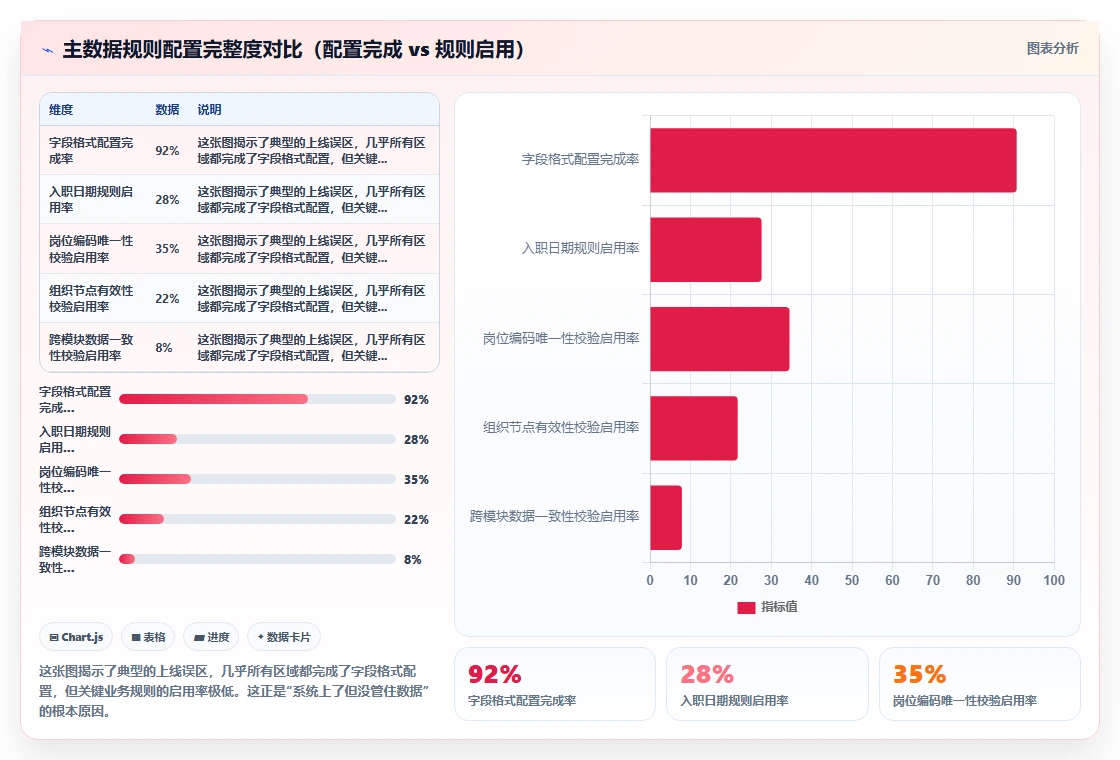Click table cell 跨模块数据一致性校验启用率
This screenshot has height=760, width=1120.
(x=91, y=347)
